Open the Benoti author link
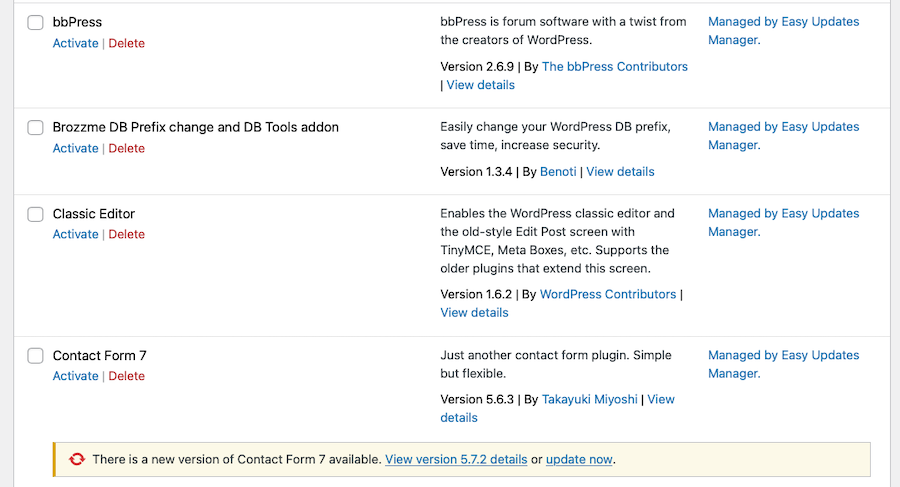Image resolution: width=900 pixels, height=487 pixels. tap(558, 172)
